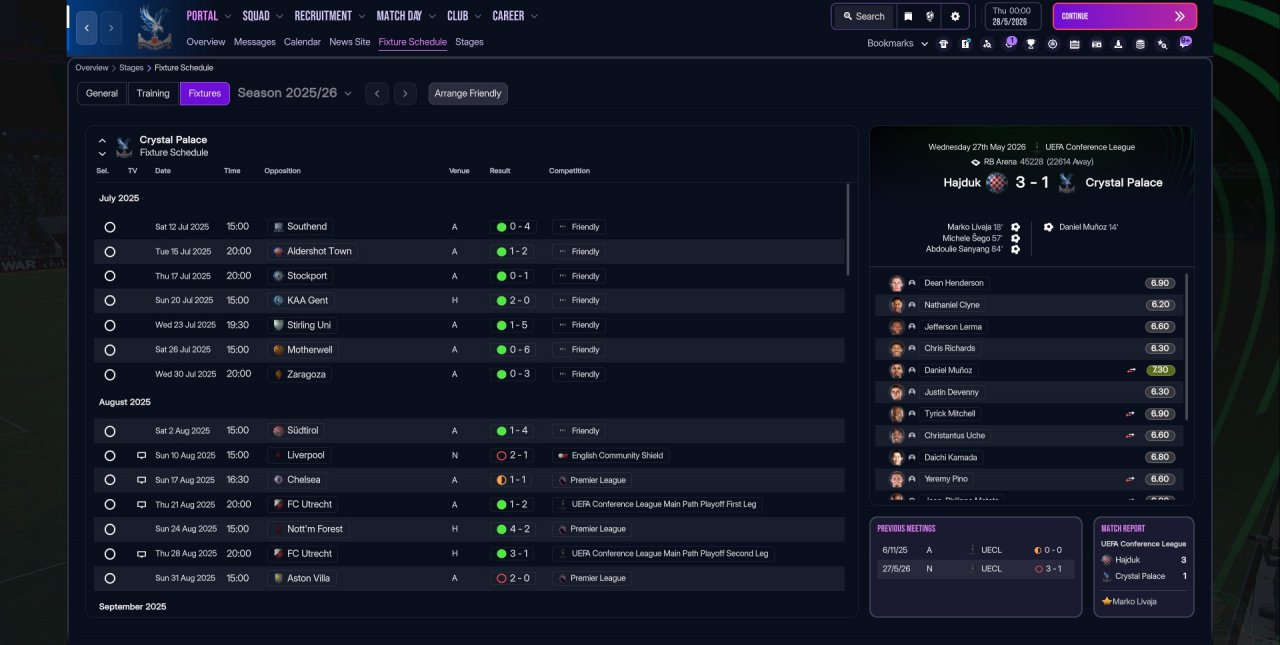Open the Recruitment menu dropdown

[x=329, y=16]
